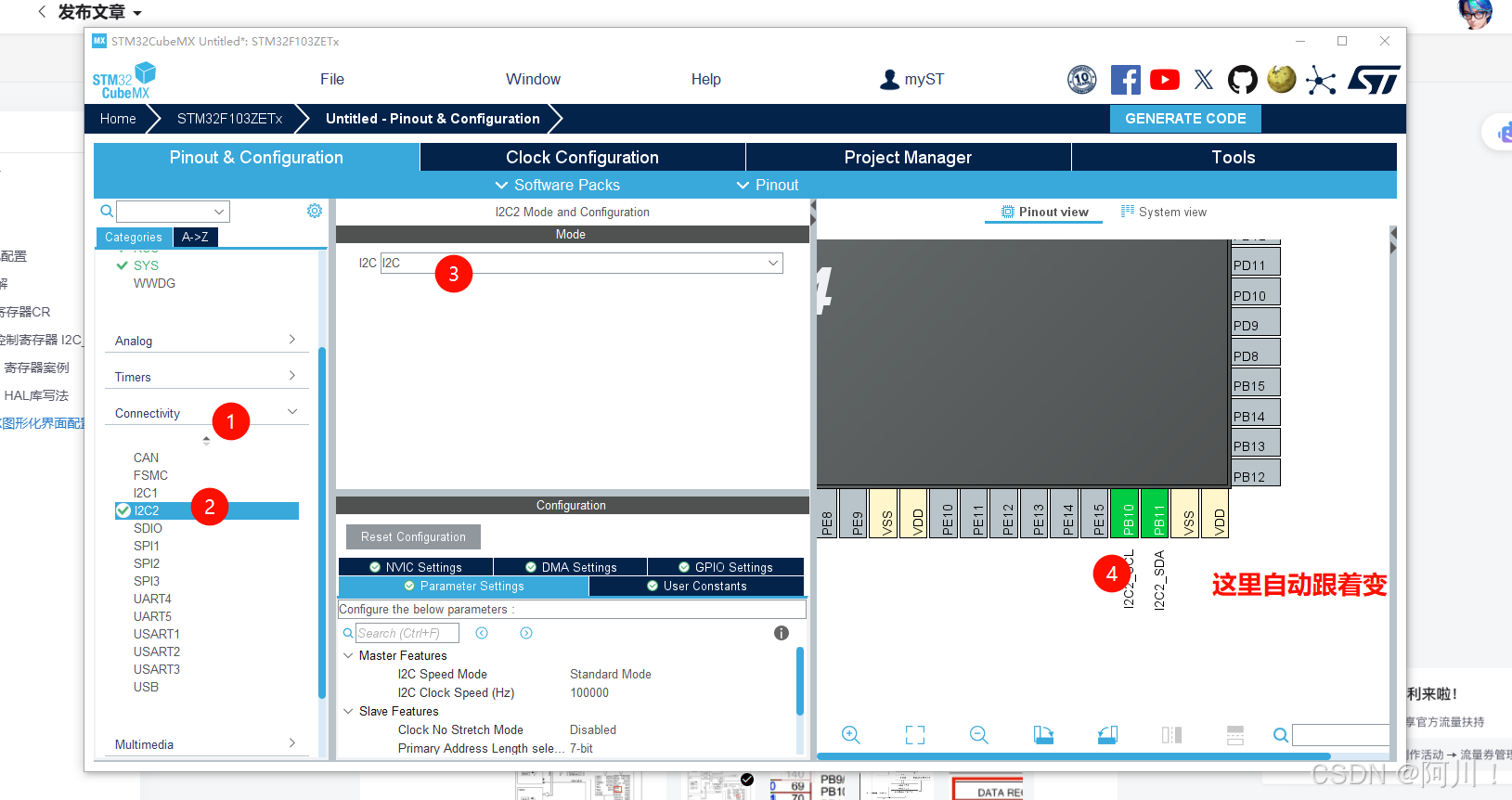The height and width of the screenshot is (800, 1512).
Task: Click the zoom out icon under pinout
Action: coord(979,735)
